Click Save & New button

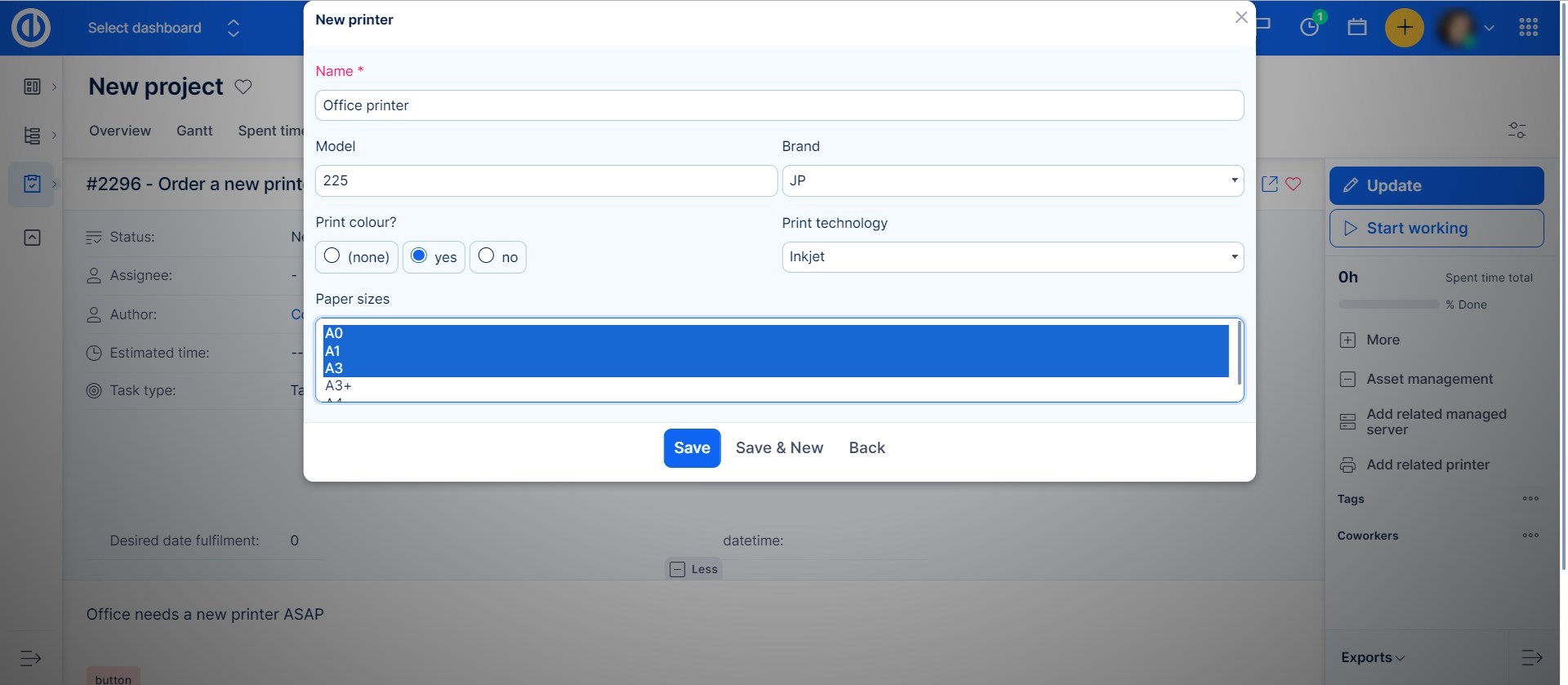click(x=779, y=448)
